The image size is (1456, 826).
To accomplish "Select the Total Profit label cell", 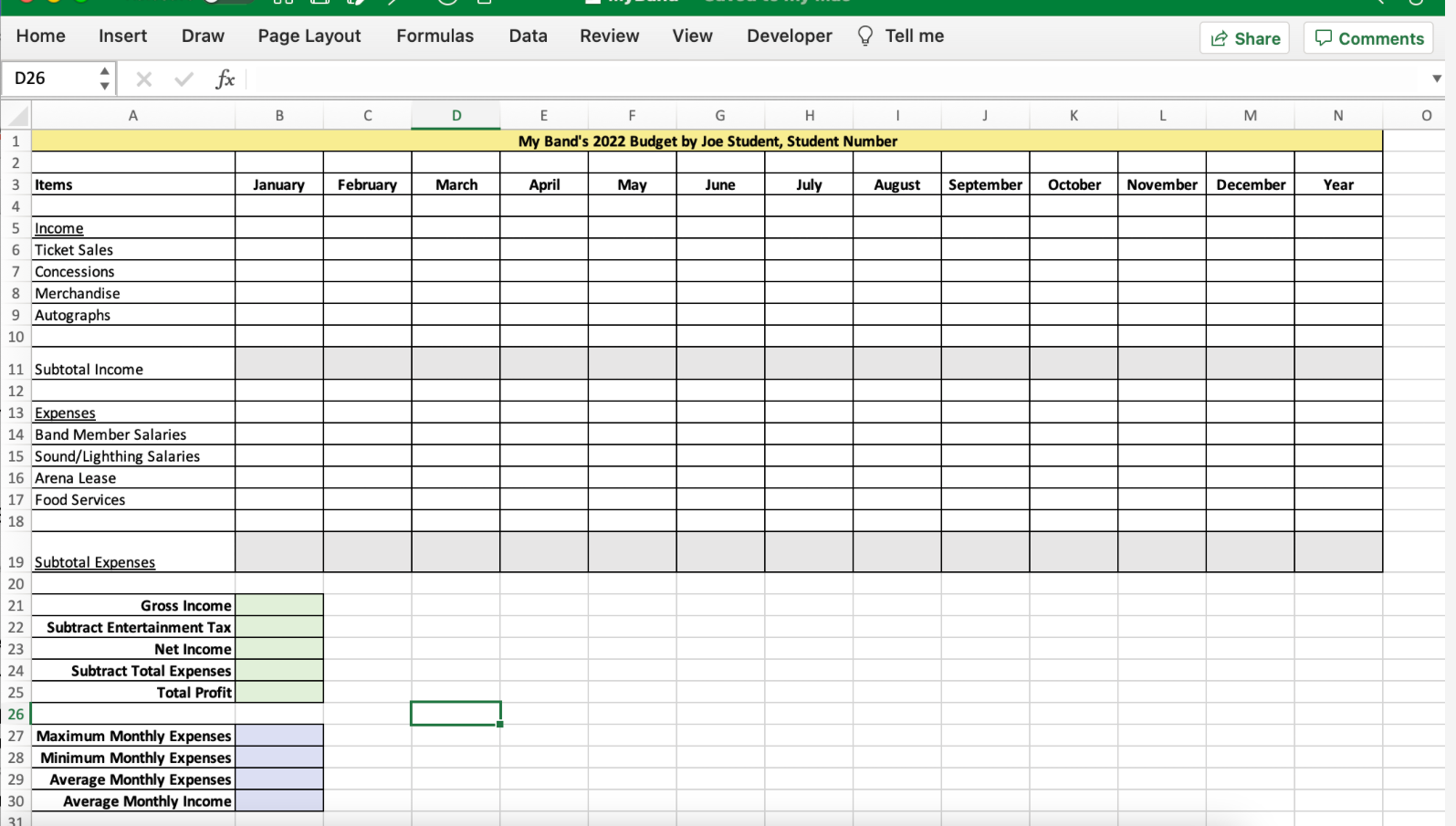I will [x=133, y=692].
